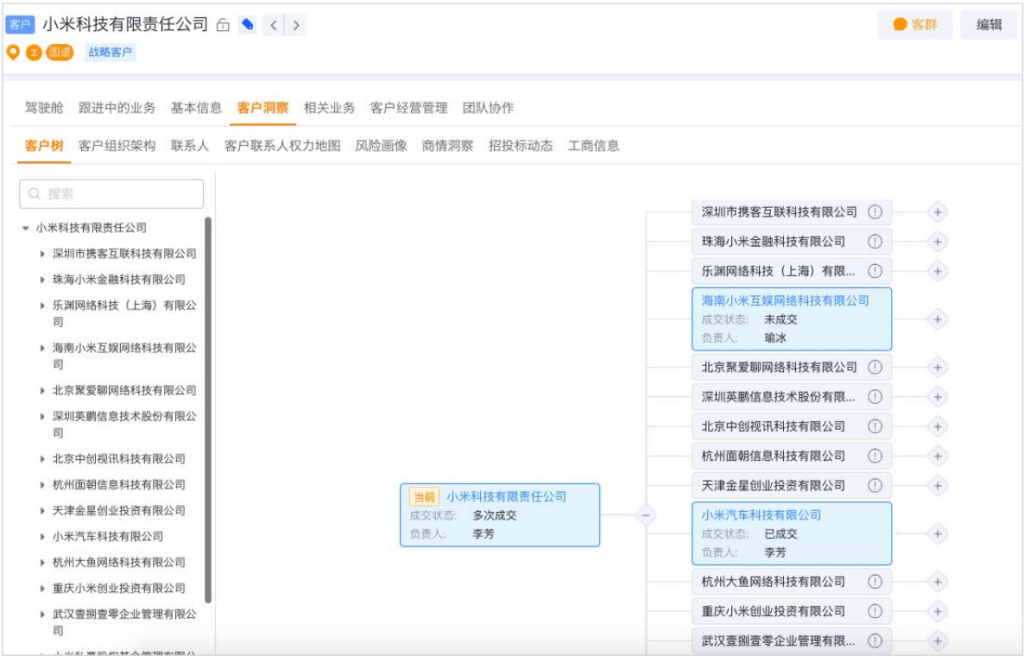Expand 小米汽车科技有限公司 in the left tree
Image resolution: width=1024 pixels, height=656 pixels.
click(x=42, y=537)
